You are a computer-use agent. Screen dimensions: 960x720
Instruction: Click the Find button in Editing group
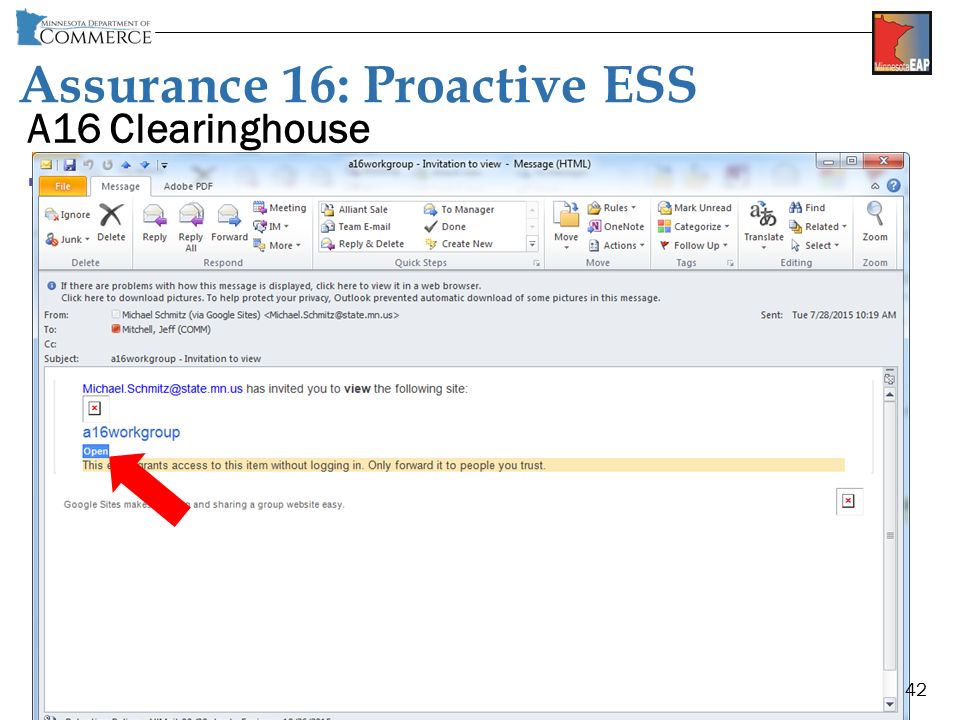(807, 208)
